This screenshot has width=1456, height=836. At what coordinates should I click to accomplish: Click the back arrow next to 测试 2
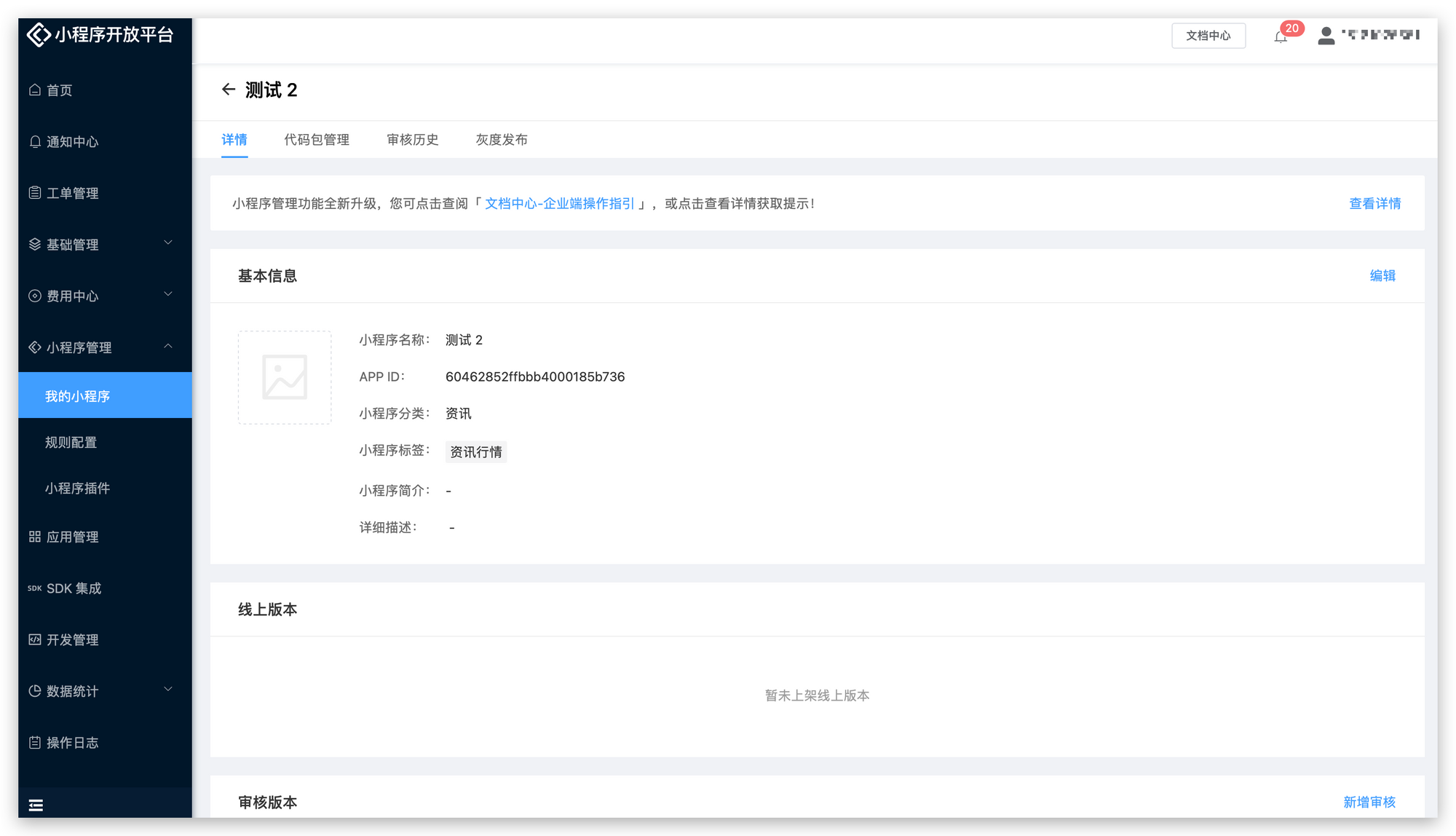pos(229,90)
